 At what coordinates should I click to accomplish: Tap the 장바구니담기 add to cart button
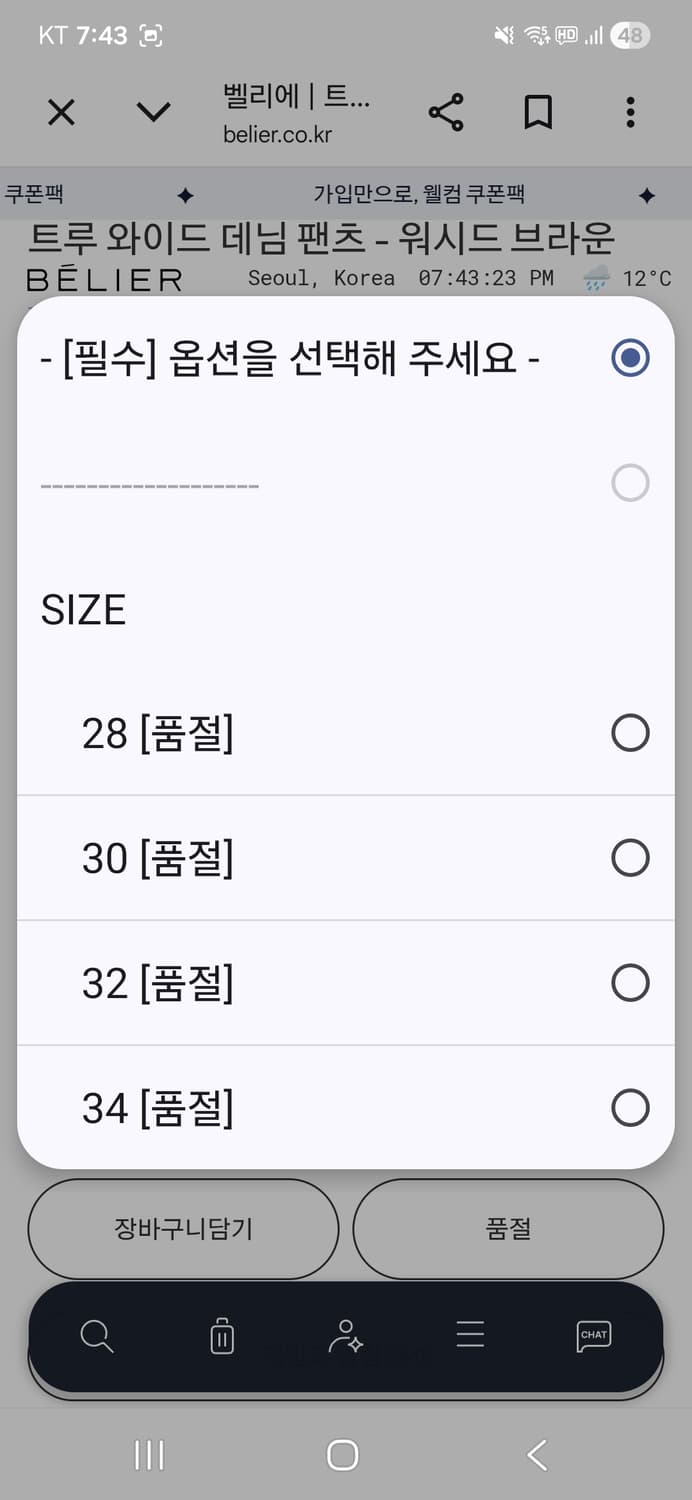(x=183, y=1229)
